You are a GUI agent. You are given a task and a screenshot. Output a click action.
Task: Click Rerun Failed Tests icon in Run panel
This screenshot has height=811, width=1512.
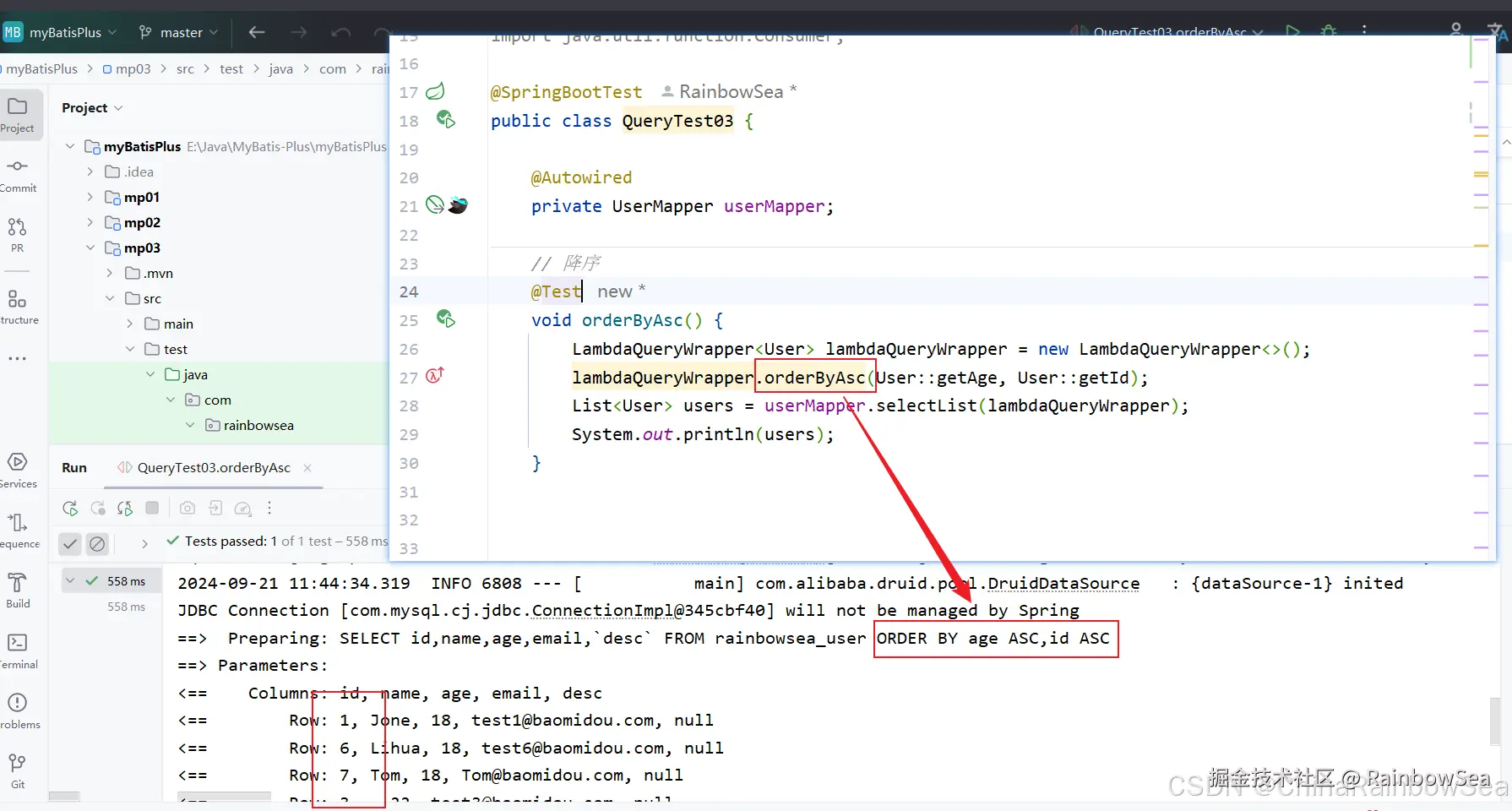pos(98,508)
